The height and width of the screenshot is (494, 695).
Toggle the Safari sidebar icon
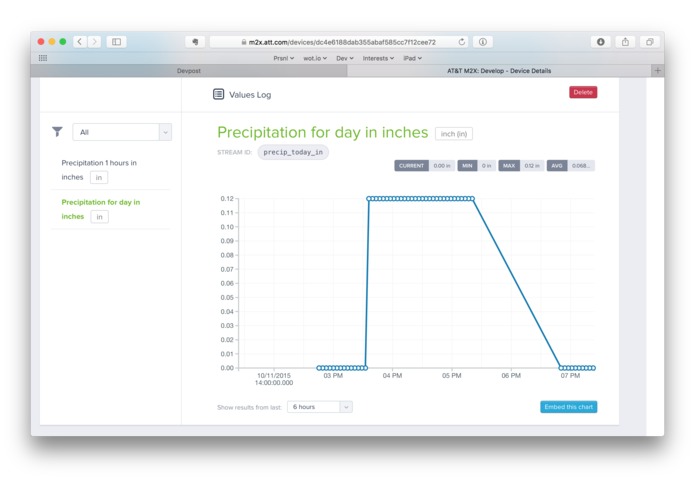click(117, 42)
